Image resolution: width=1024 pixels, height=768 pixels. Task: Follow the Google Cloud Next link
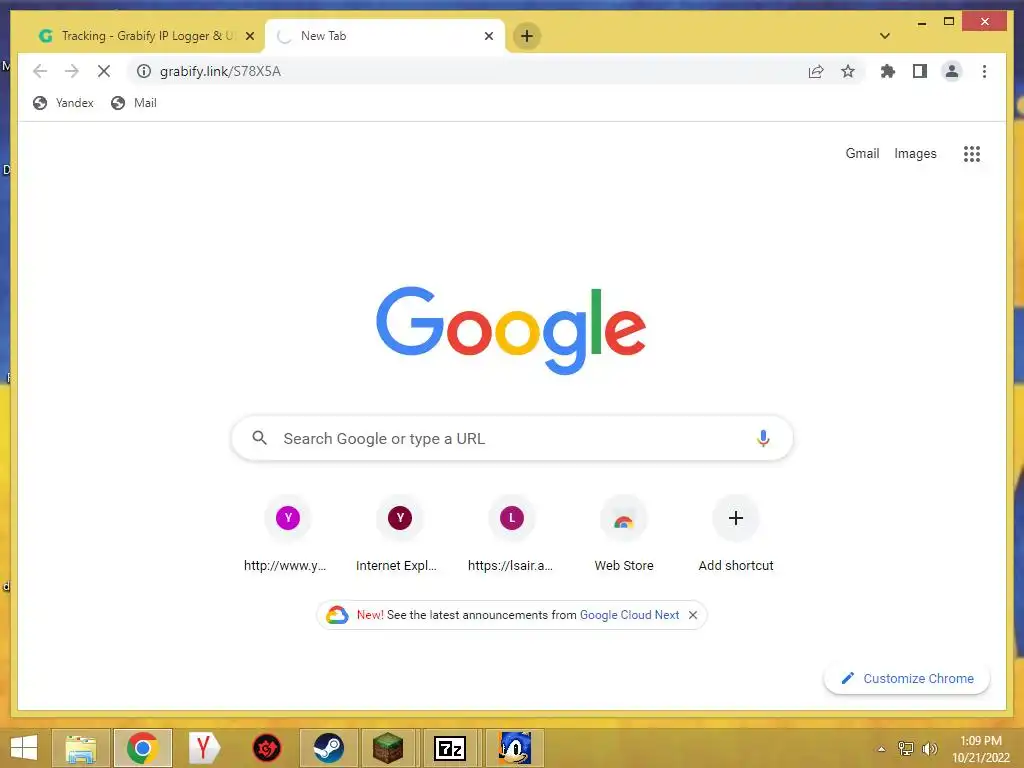click(x=629, y=615)
